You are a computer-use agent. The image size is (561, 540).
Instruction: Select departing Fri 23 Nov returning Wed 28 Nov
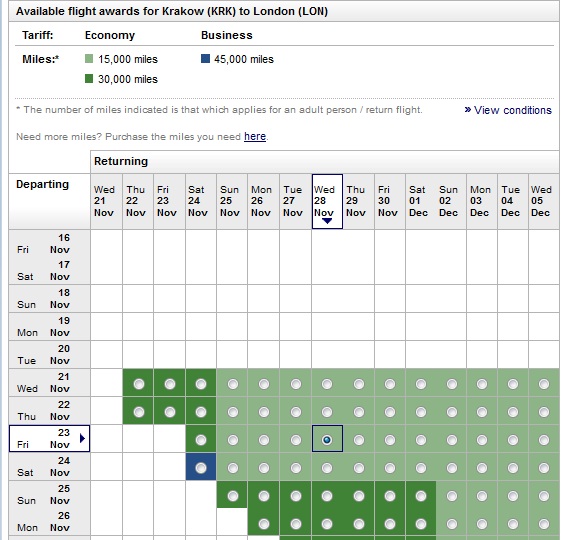click(327, 440)
